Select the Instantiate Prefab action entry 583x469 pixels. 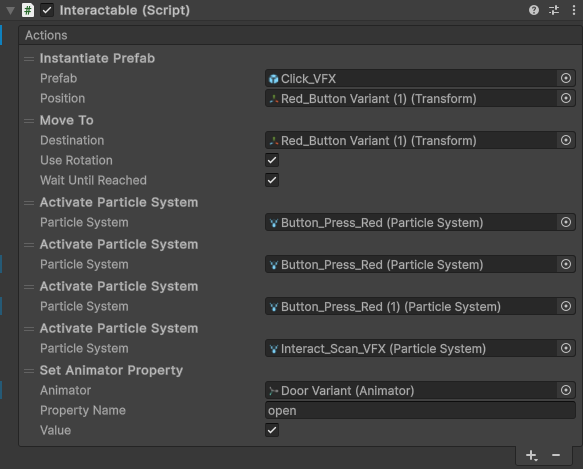[97, 58]
